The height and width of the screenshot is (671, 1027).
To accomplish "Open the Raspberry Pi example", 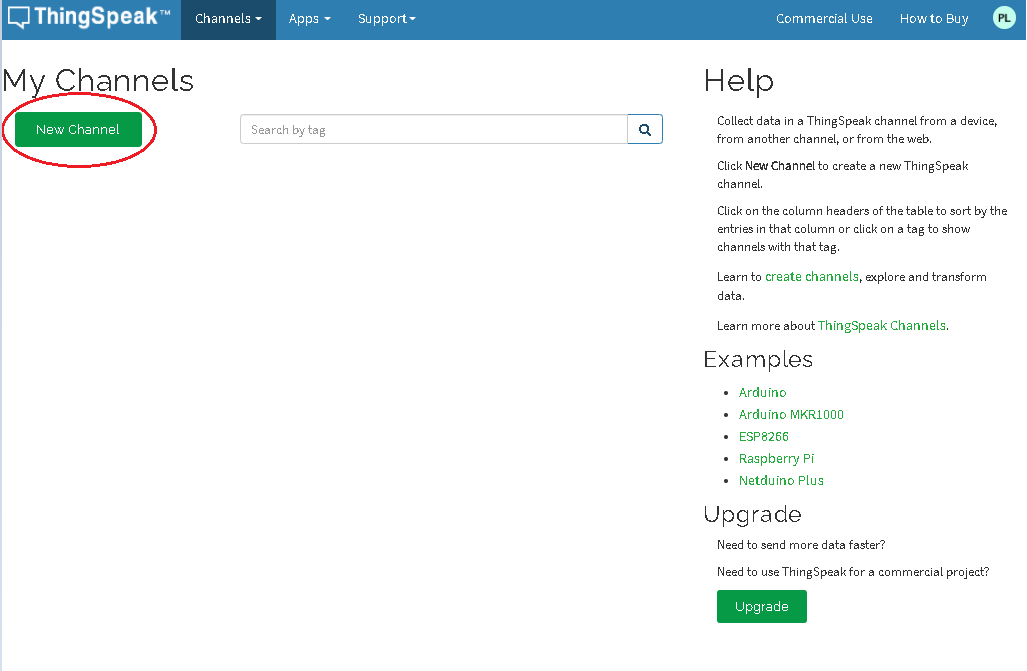I will pyautogui.click(x=776, y=458).
